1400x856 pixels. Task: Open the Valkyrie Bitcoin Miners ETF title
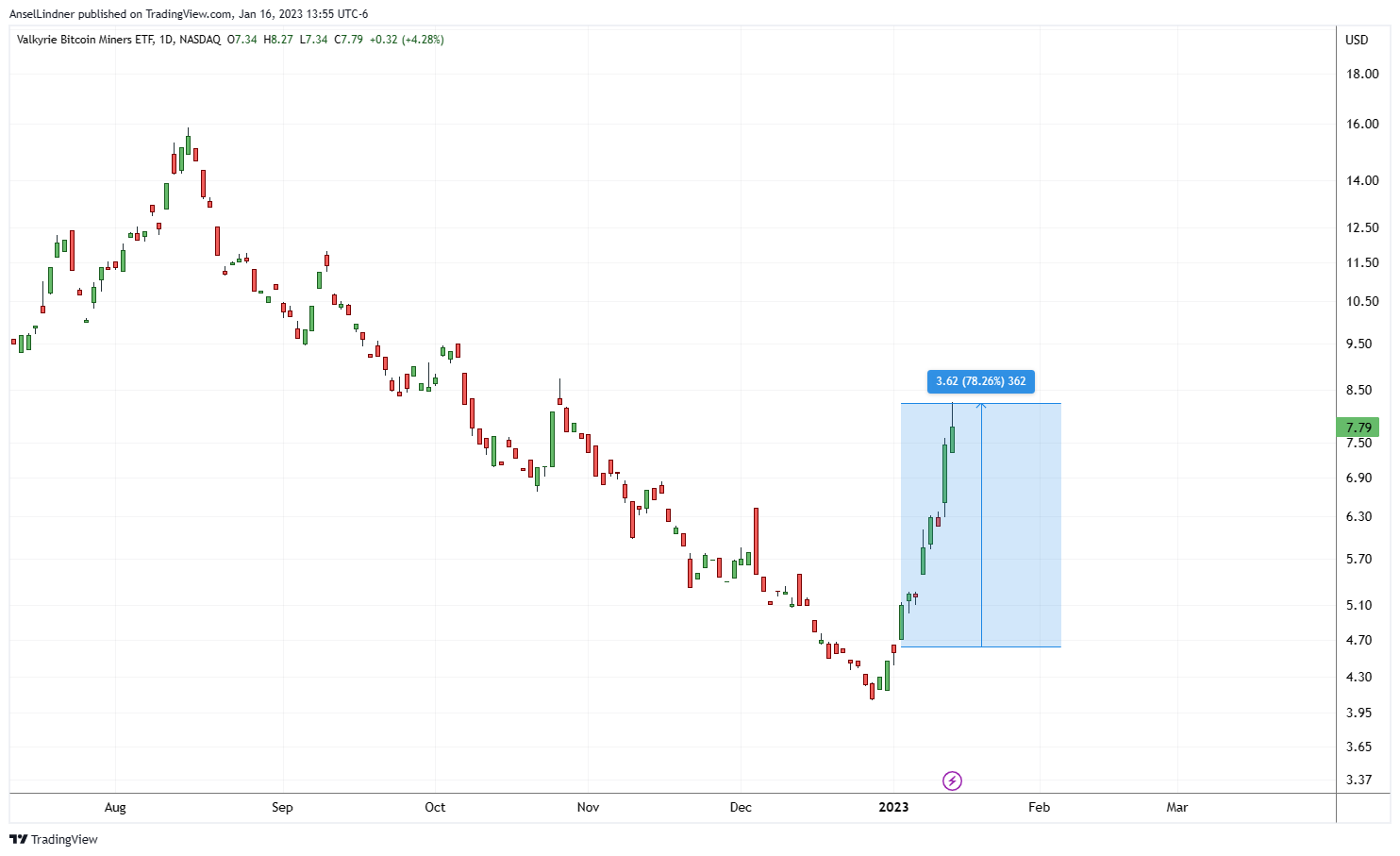pos(85,40)
